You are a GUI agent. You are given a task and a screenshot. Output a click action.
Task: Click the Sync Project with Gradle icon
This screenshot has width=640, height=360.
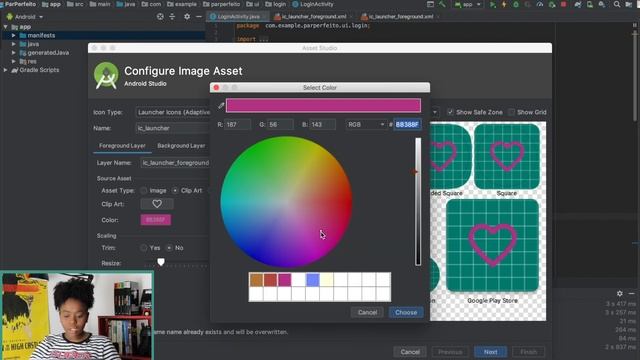(x=578, y=4)
